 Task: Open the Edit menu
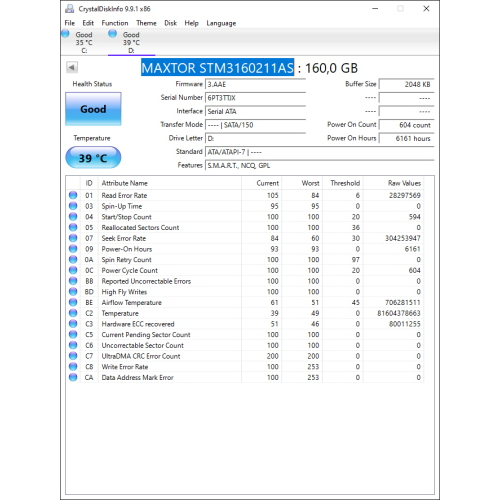coord(88,23)
